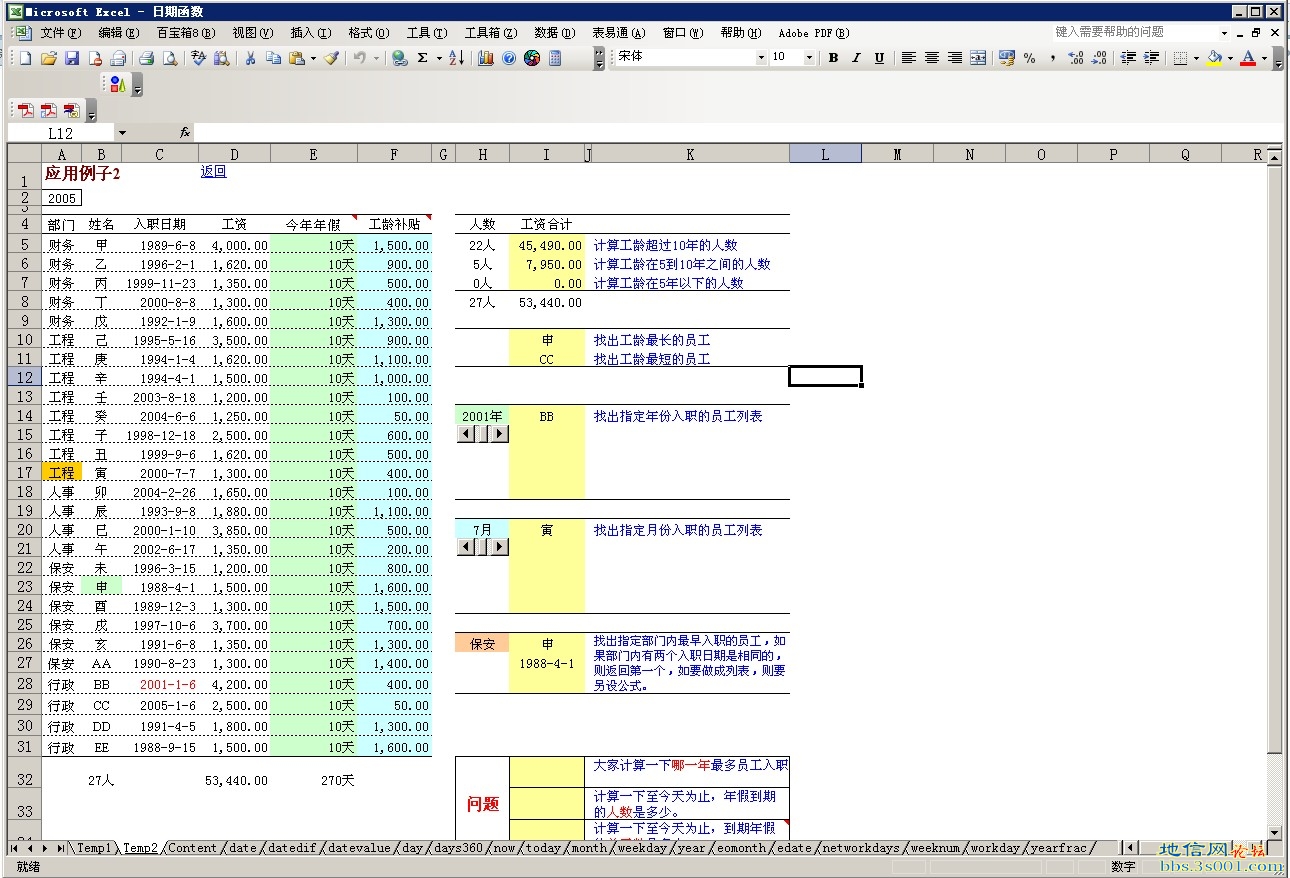The width and height of the screenshot is (1290, 878).
Task: Expand the AutoSum functions arrow
Action: click(439, 58)
